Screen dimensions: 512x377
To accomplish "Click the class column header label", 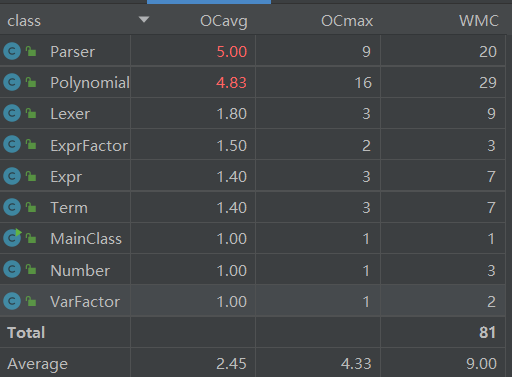I will (x=24, y=21).
